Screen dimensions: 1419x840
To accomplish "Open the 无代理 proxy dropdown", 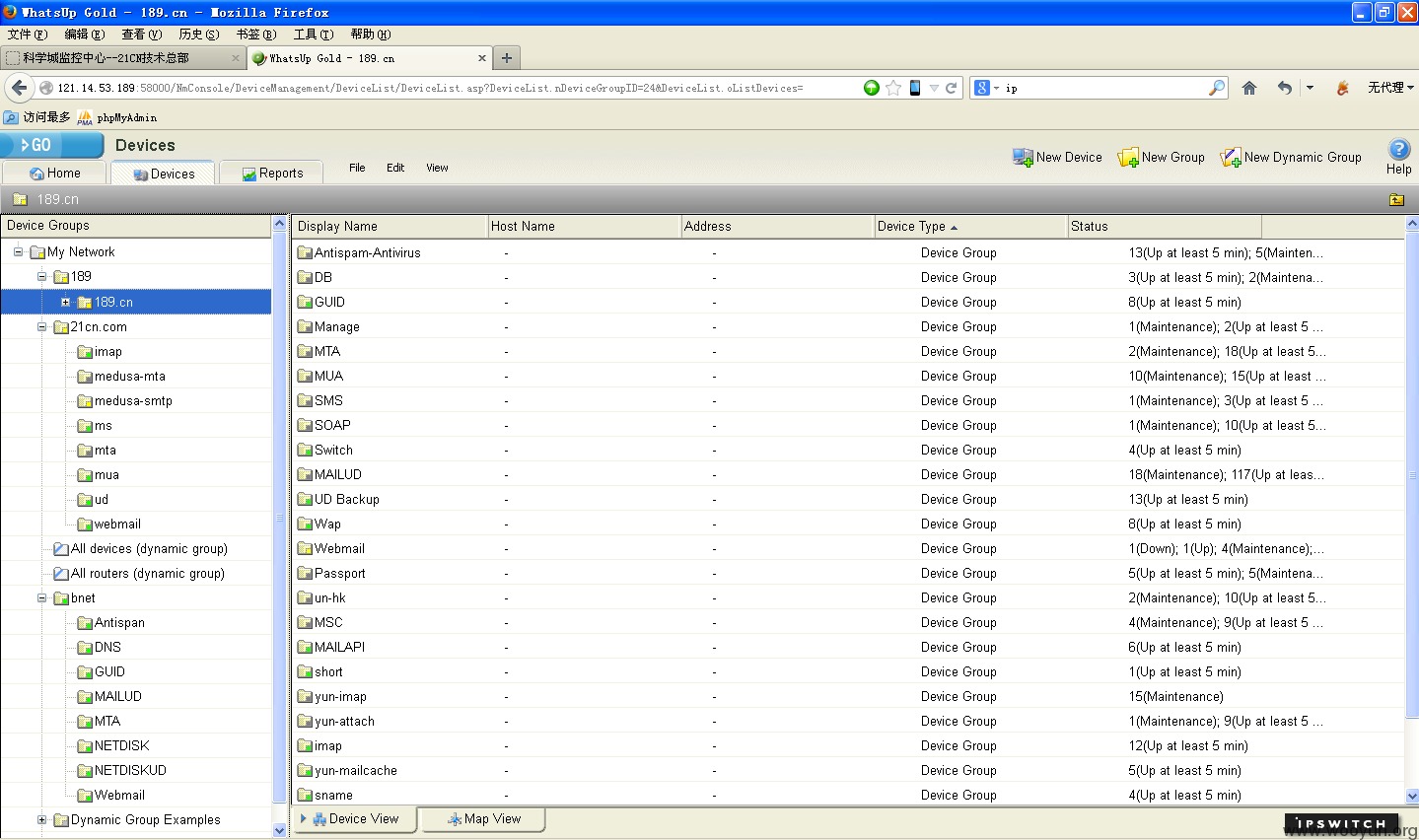I will (1390, 88).
